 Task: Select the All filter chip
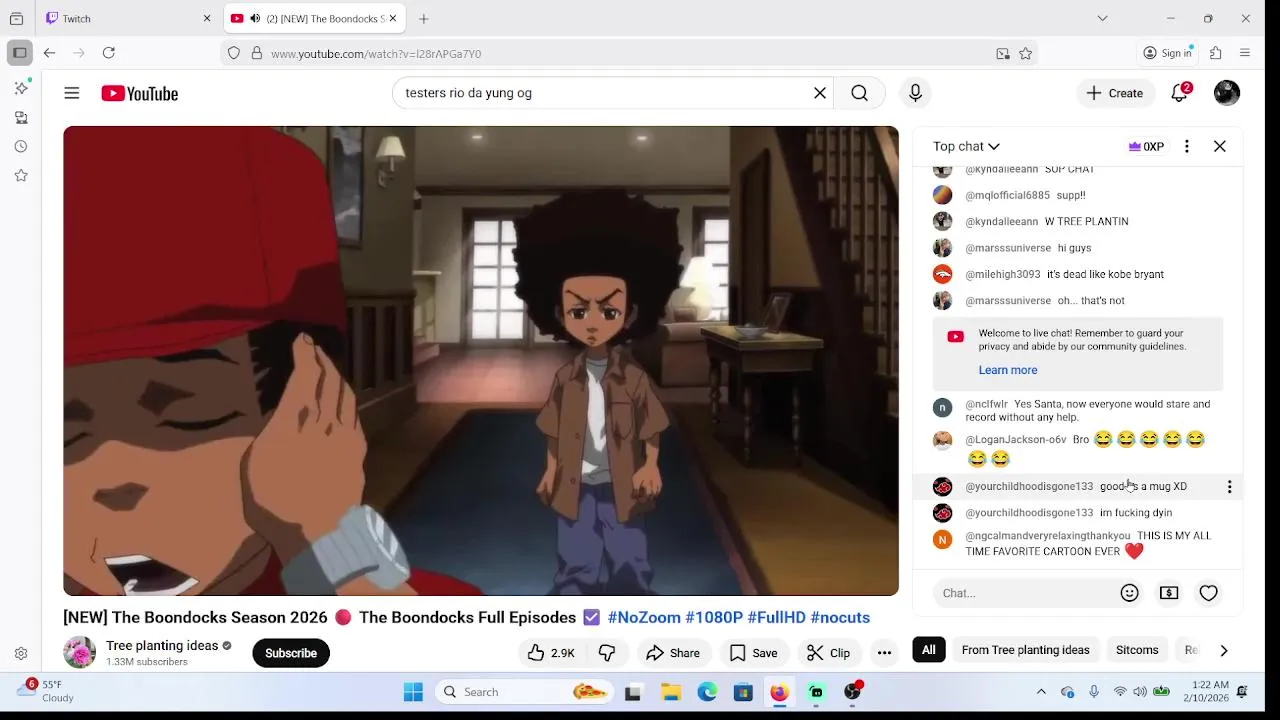pyautogui.click(x=929, y=650)
